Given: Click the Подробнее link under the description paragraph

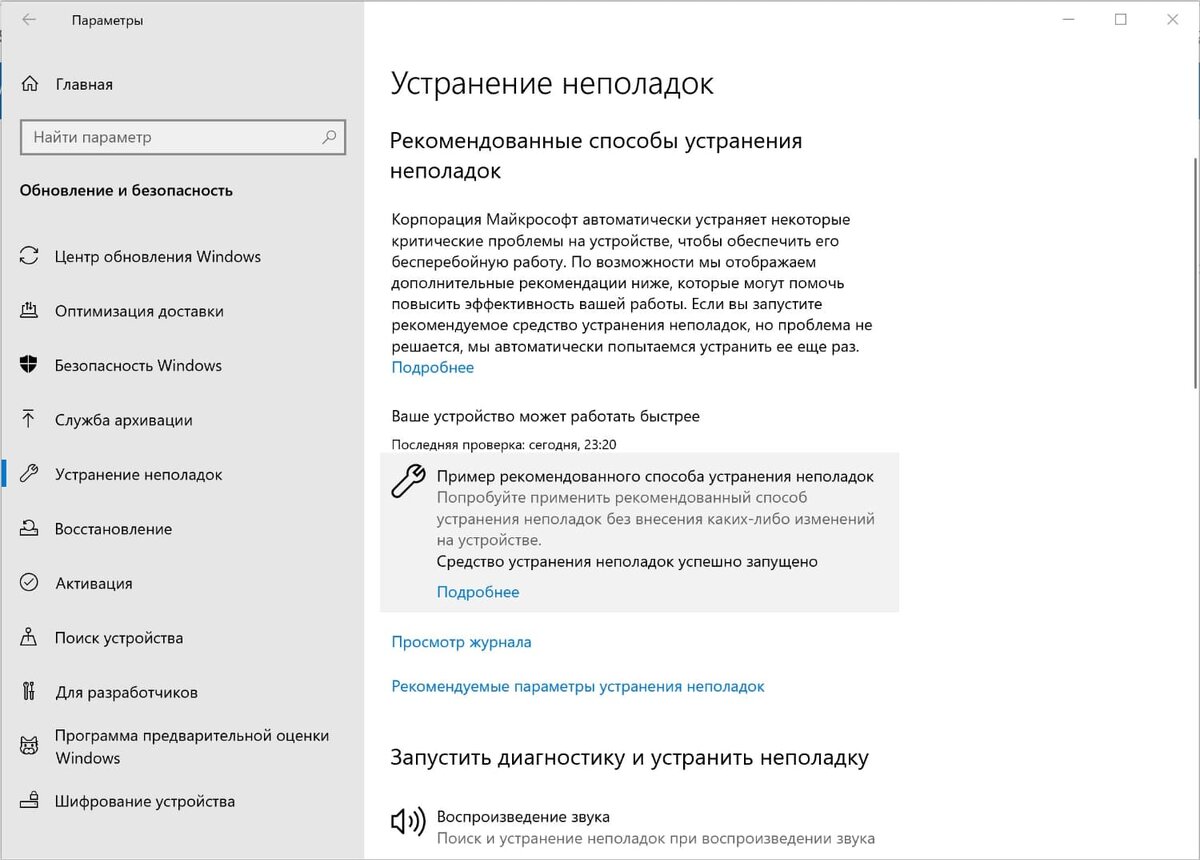Looking at the screenshot, I should click(432, 367).
